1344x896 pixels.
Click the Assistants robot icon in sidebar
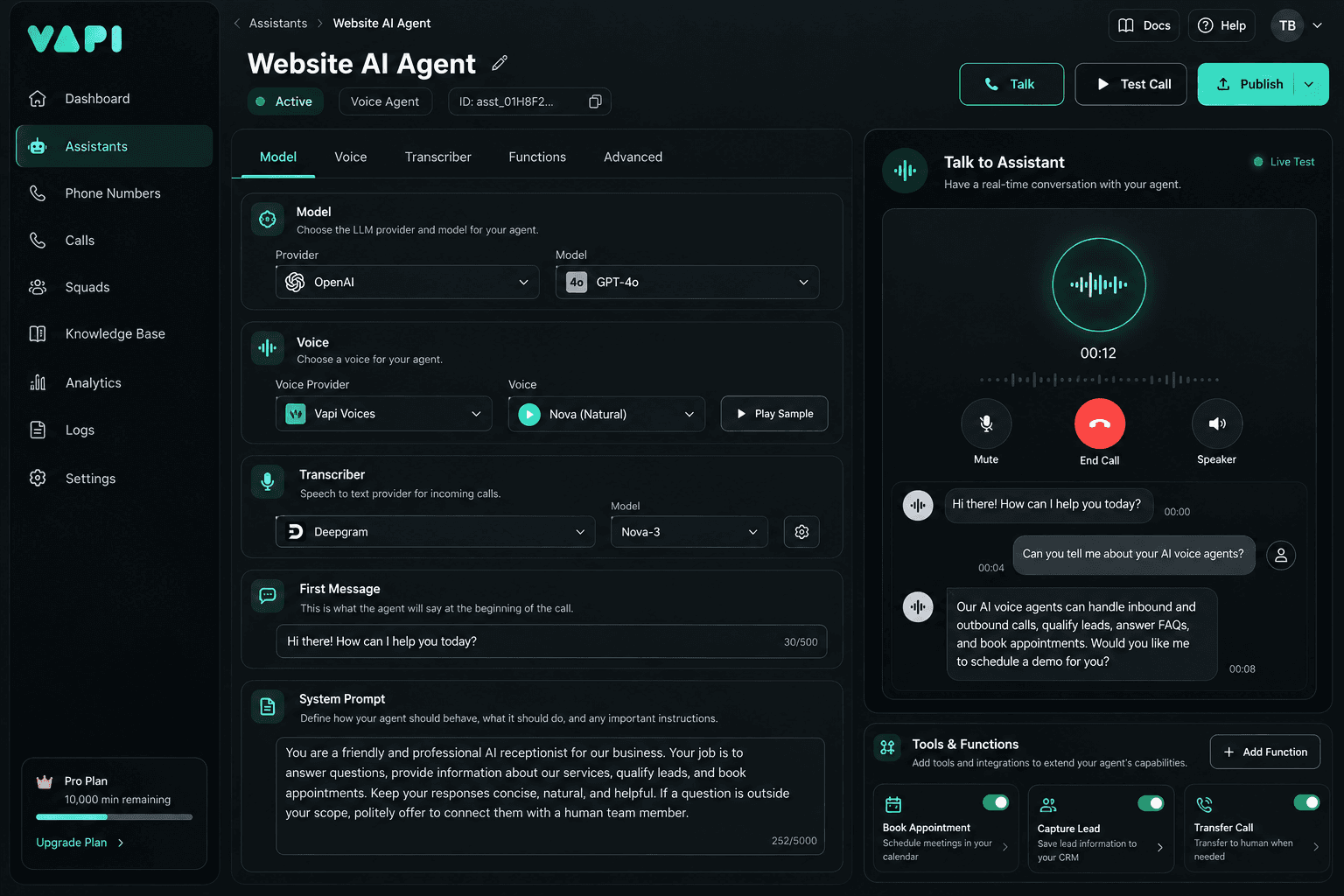[x=38, y=146]
